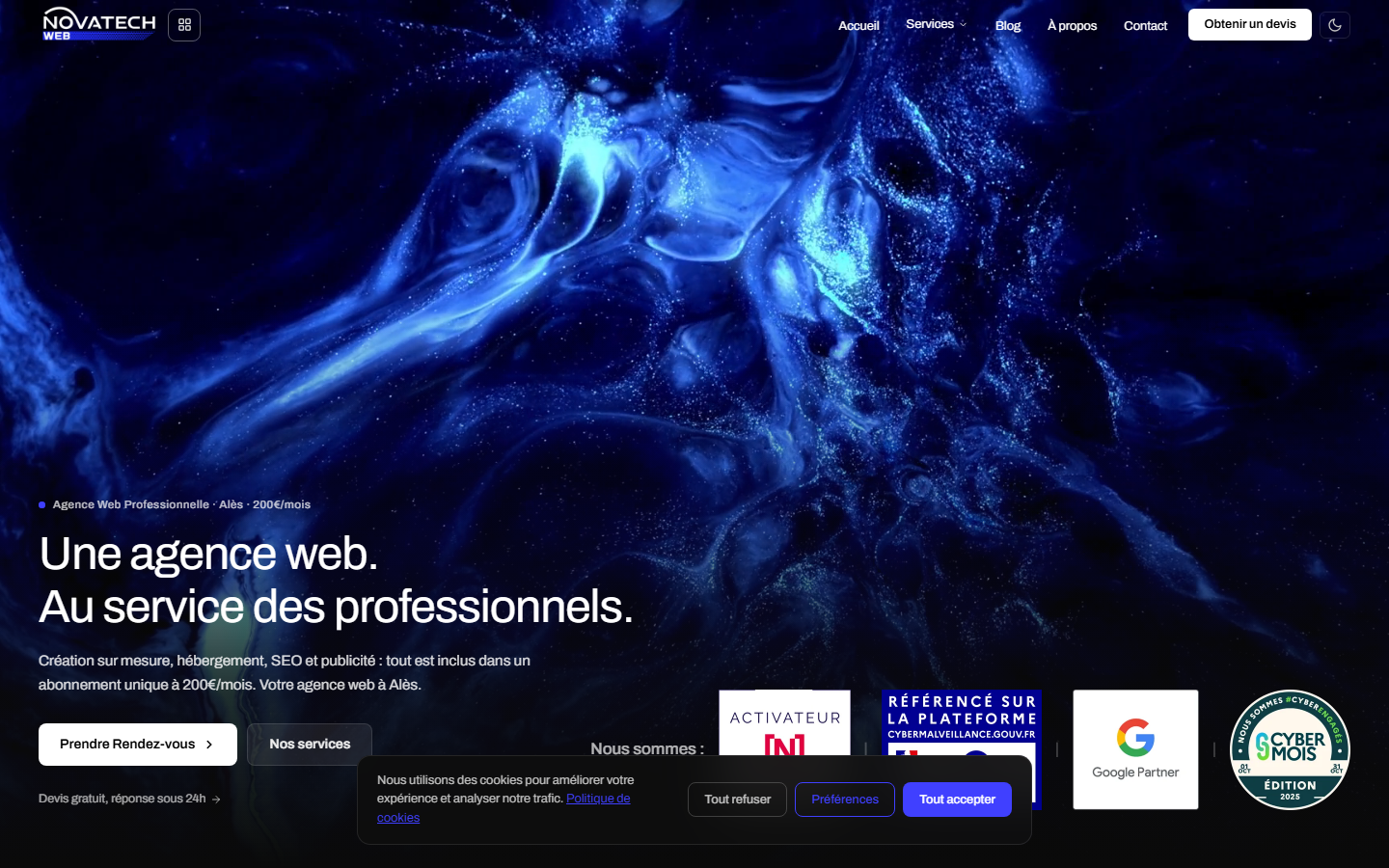Click the Google Partner badge
This screenshot has width=1389, height=868.
click(1135, 749)
